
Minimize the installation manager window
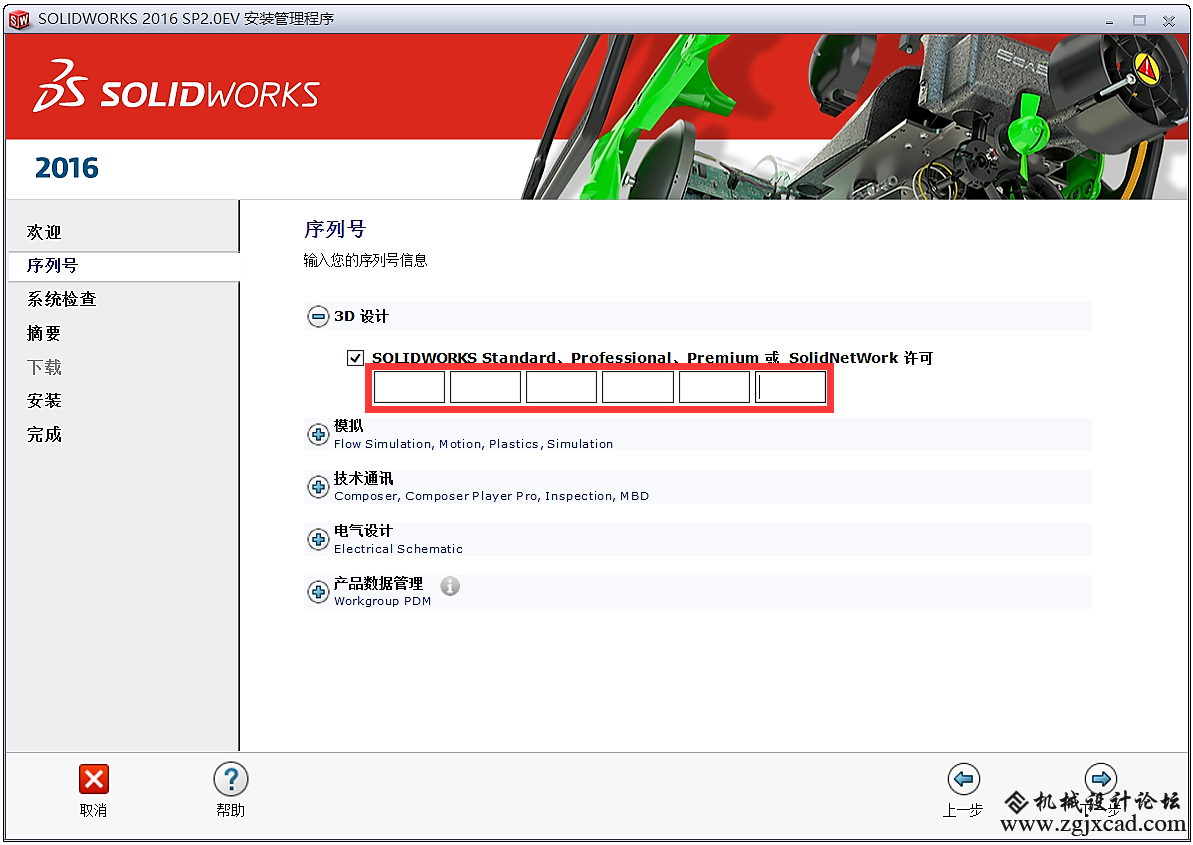tap(1109, 21)
